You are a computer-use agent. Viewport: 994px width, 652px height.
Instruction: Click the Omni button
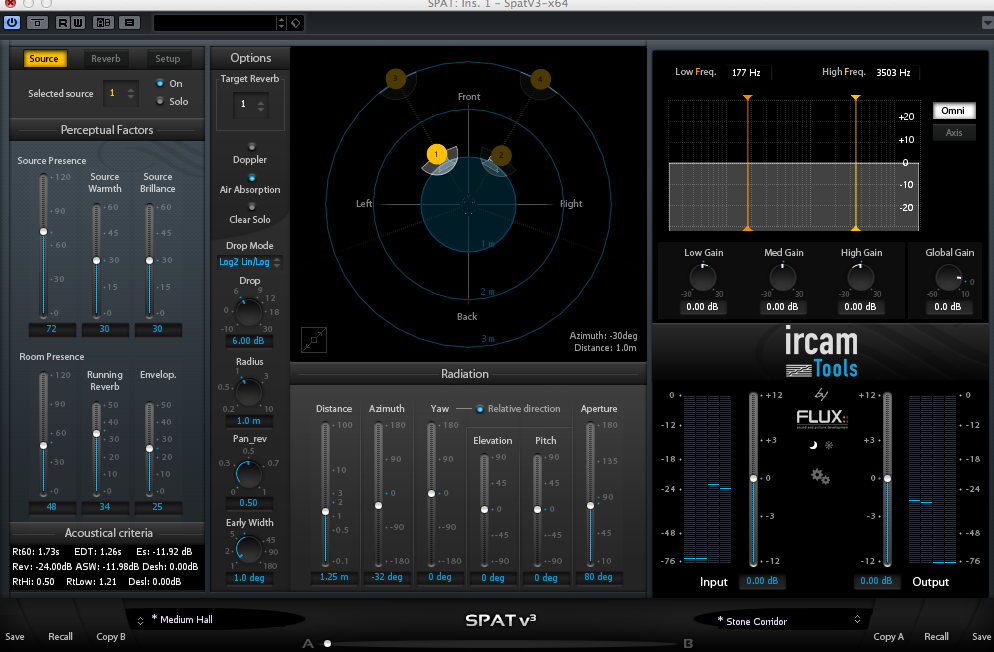[x=953, y=111]
